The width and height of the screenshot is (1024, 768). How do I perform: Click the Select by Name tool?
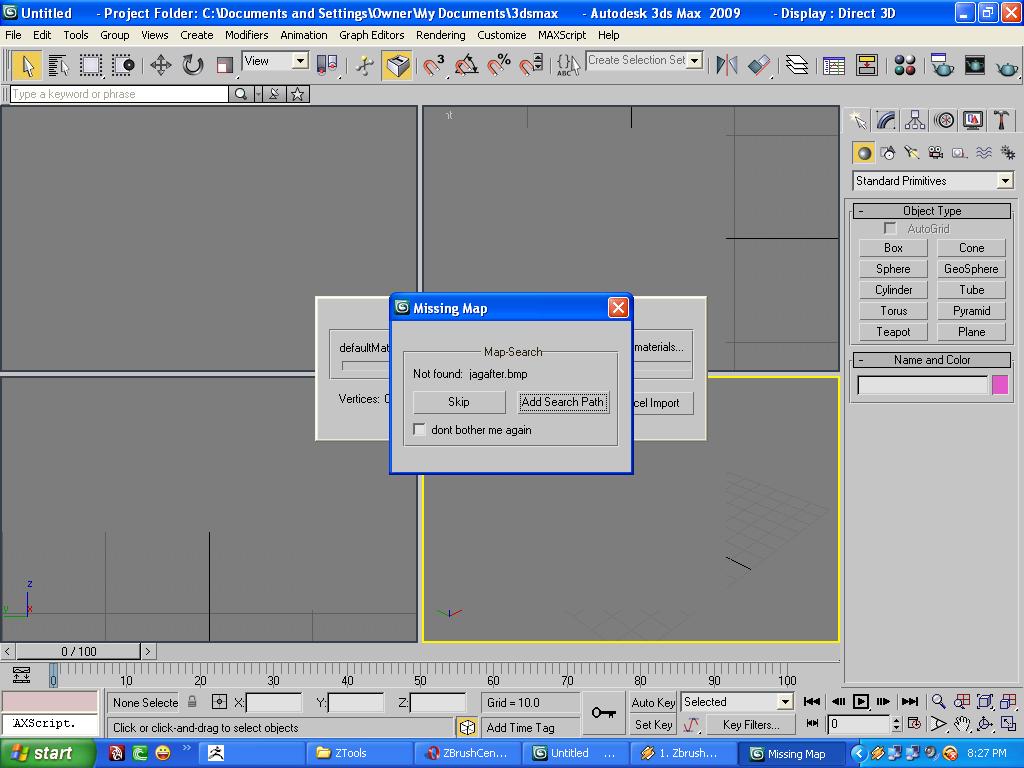pos(59,65)
